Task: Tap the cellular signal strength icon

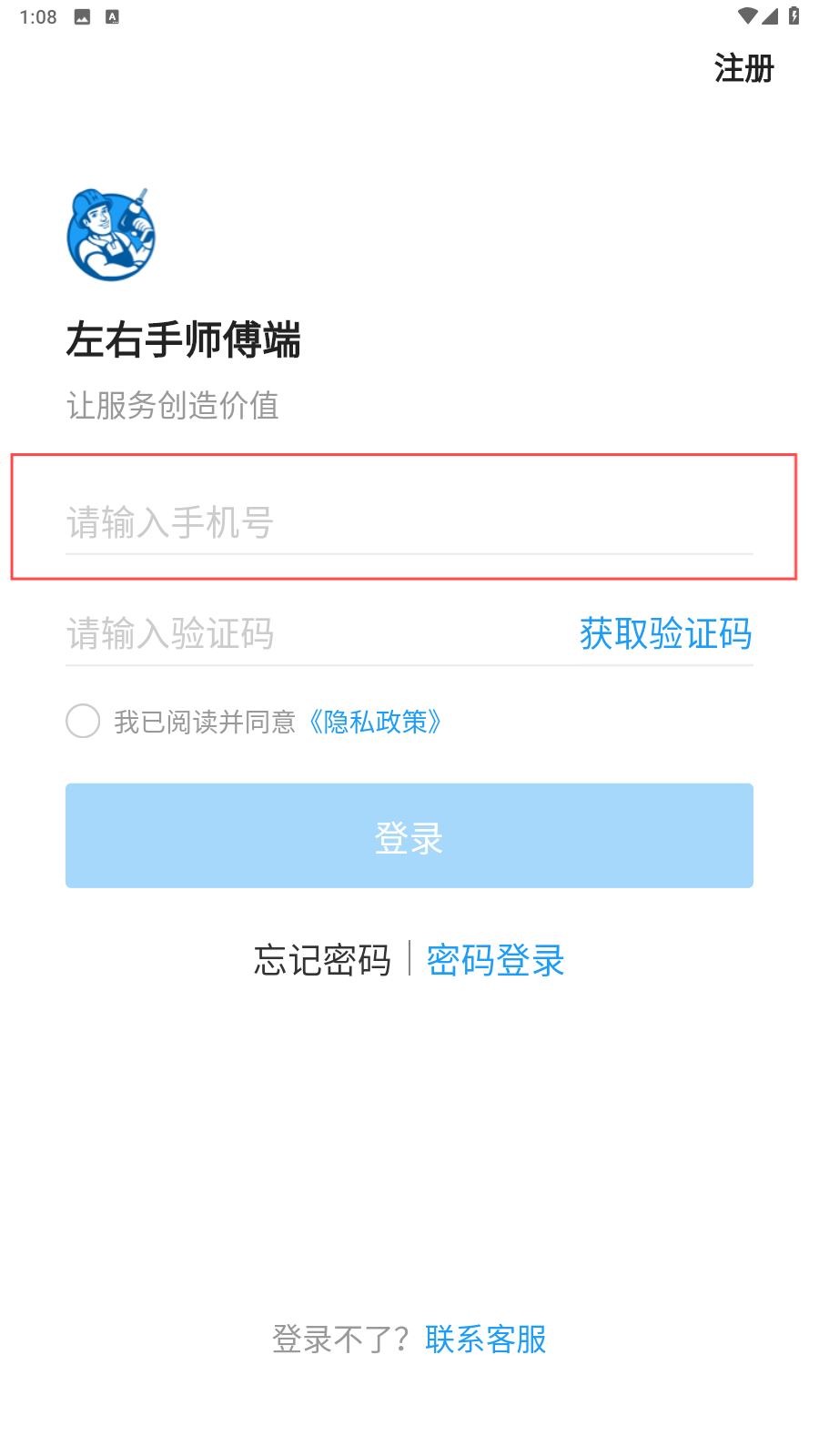Action: (x=770, y=15)
